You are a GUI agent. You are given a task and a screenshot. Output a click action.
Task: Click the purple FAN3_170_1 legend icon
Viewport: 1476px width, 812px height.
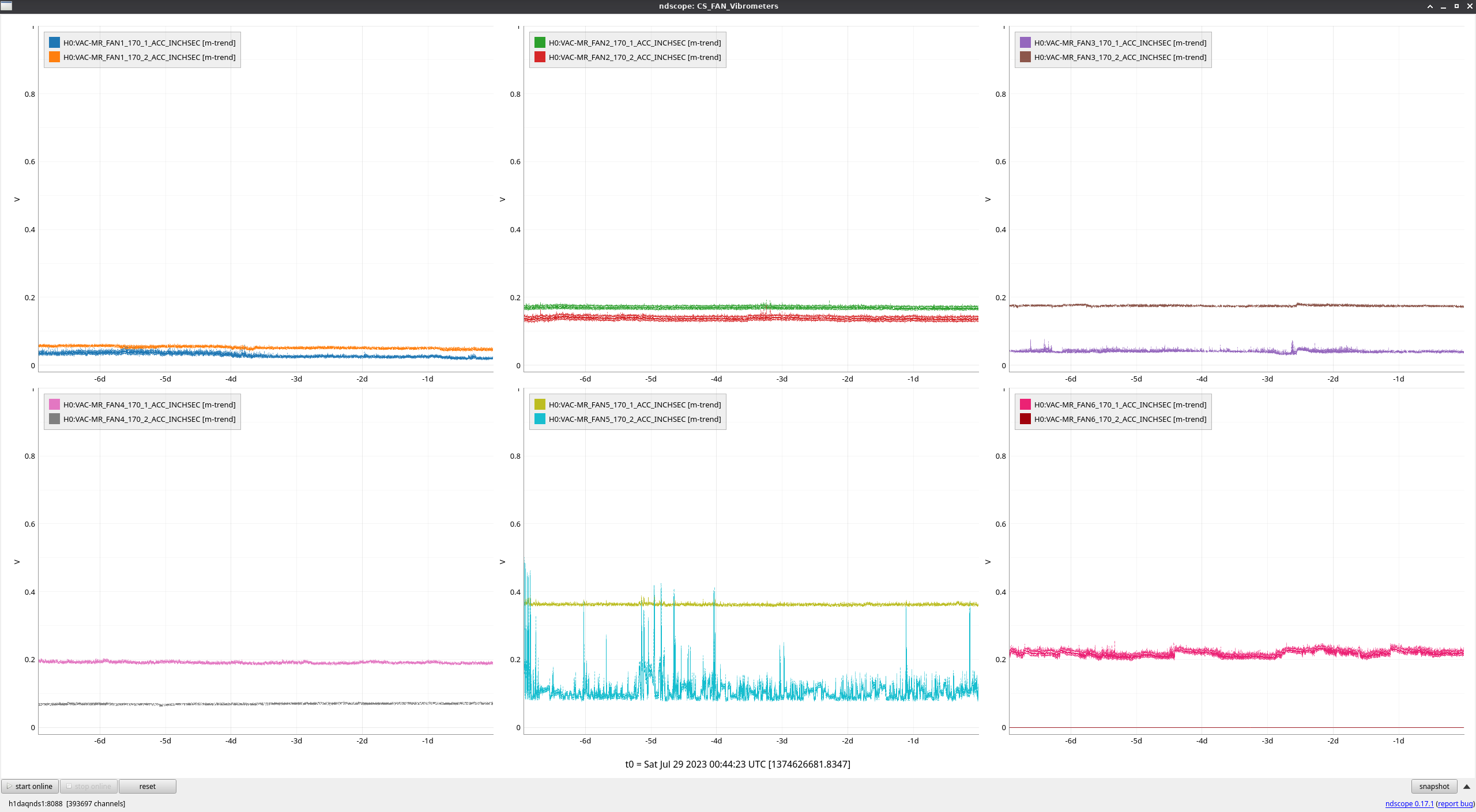pos(1025,43)
